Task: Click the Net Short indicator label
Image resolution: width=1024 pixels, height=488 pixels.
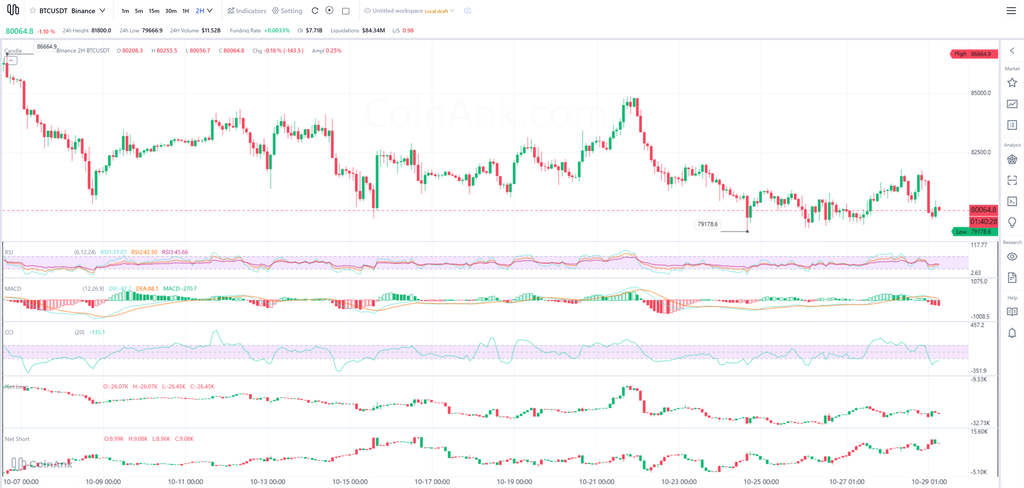Action: tap(16, 438)
